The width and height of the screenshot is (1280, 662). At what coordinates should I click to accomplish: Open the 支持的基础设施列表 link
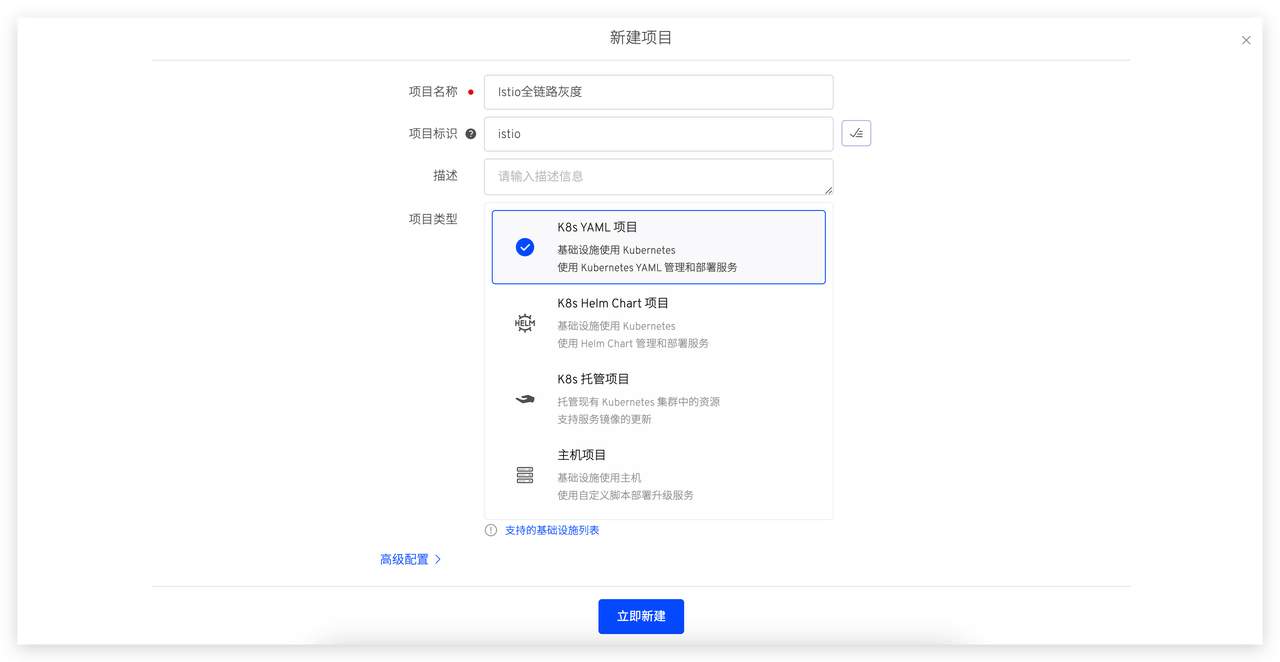click(x=554, y=530)
